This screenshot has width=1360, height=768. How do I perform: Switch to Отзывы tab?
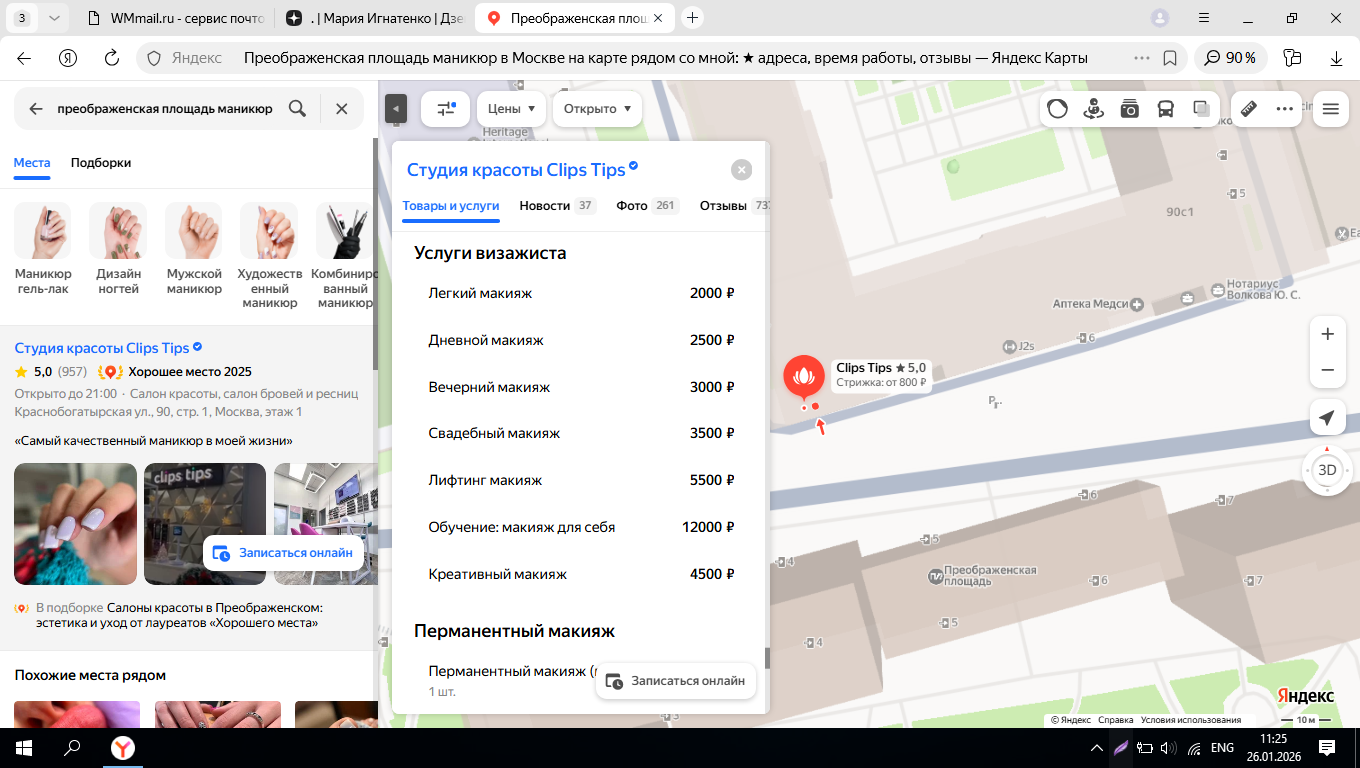734,206
